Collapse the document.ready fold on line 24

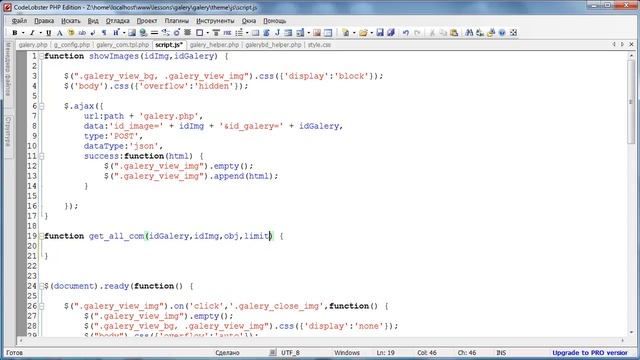click(41, 286)
